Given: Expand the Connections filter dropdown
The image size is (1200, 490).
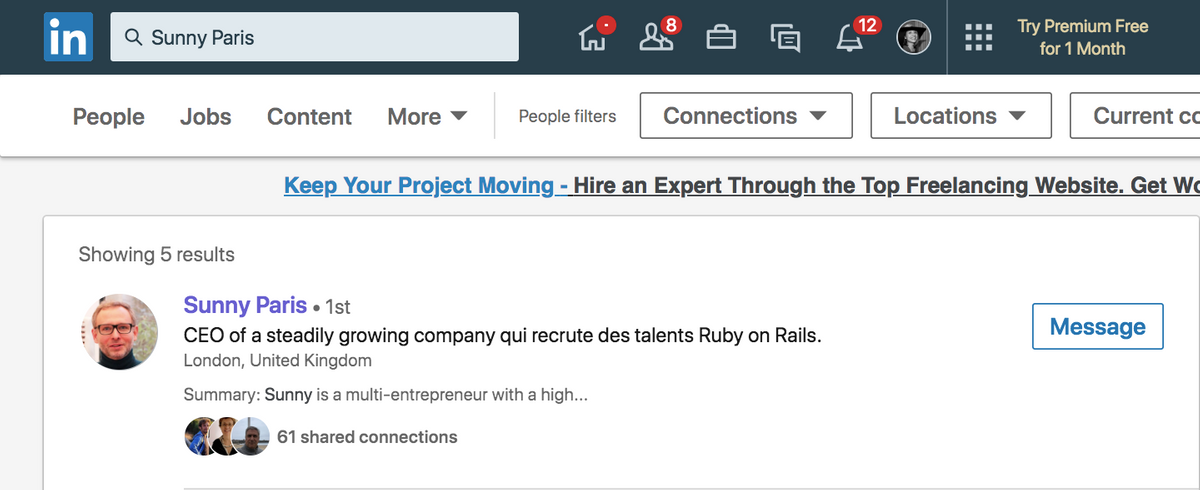Looking at the screenshot, I should click(x=745, y=116).
